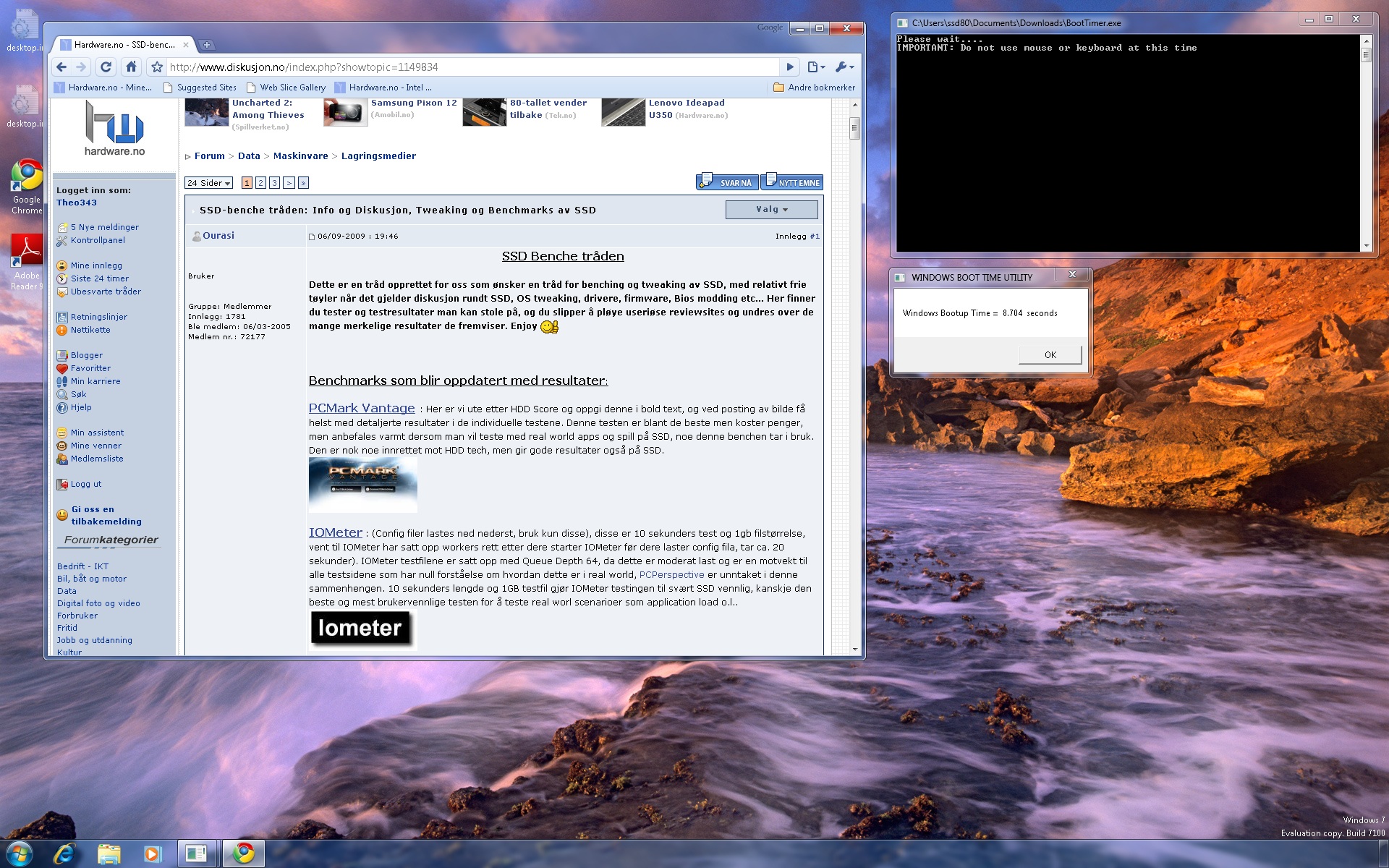Open a new tab with plus button
Screen dimensions: 1389x868
[x=207, y=45]
